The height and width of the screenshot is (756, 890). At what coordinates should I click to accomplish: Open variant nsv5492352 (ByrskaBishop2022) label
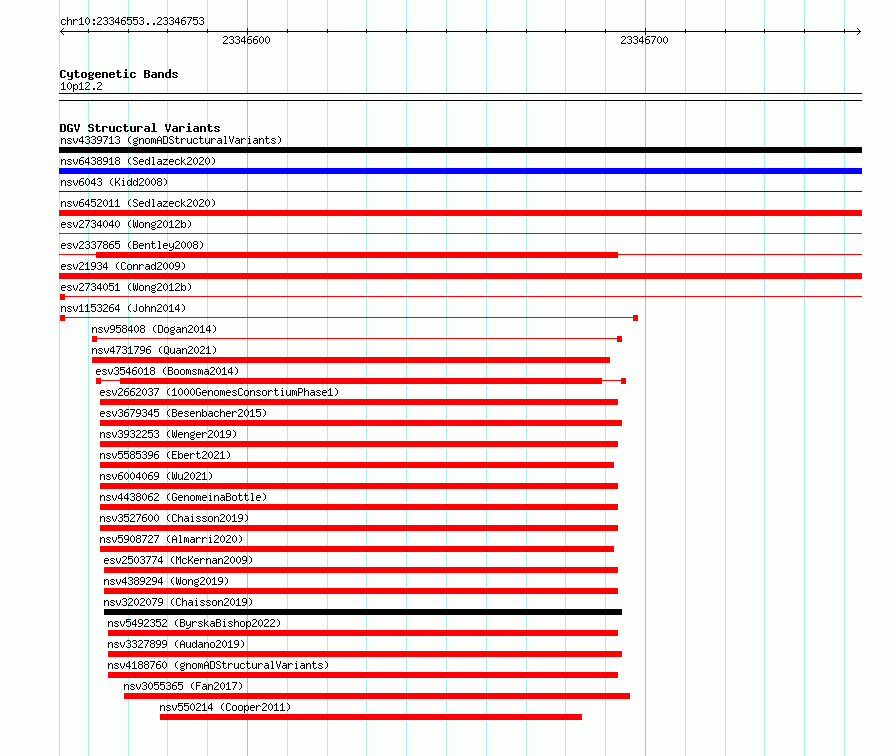[194, 623]
